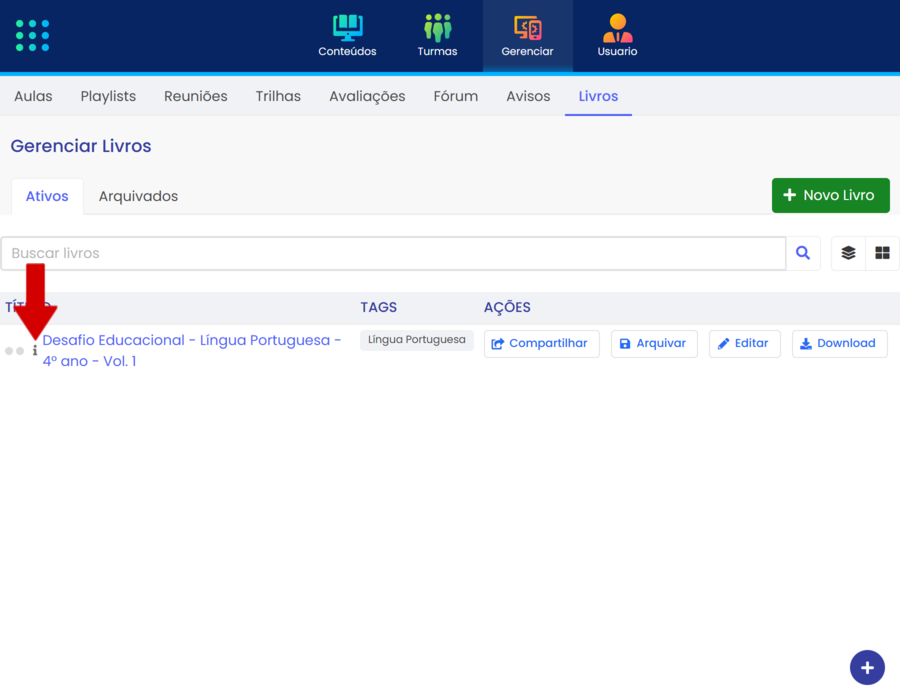Image resolution: width=900 pixels, height=700 pixels.
Task: Click Editar to edit the book
Action: pyautogui.click(x=744, y=343)
